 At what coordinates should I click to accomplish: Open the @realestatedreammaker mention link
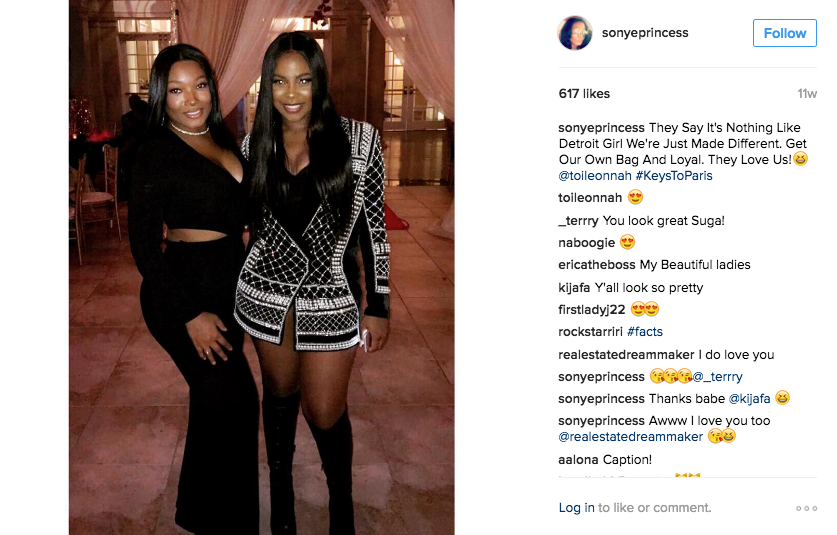[x=630, y=437]
